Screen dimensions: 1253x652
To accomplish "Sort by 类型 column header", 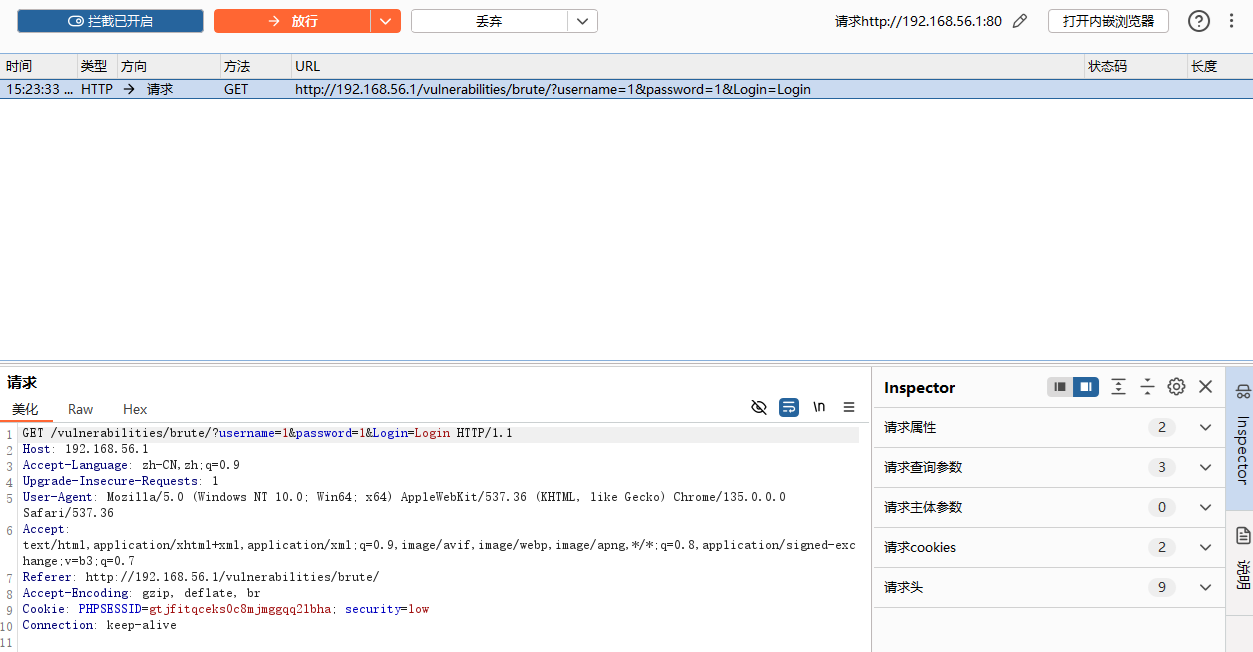I will point(97,66).
